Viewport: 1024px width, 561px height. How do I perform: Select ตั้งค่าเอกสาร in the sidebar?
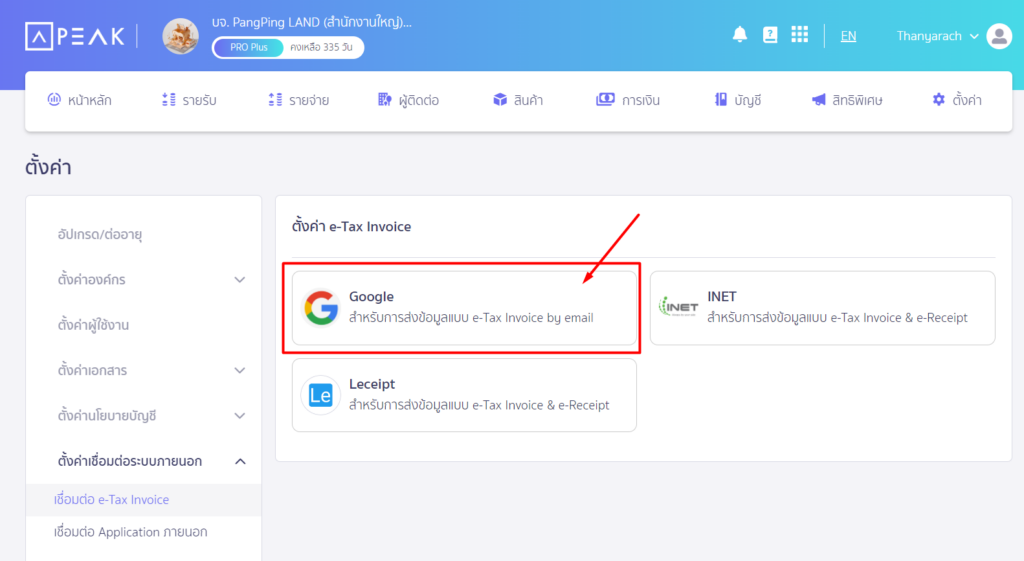[92, 370]
